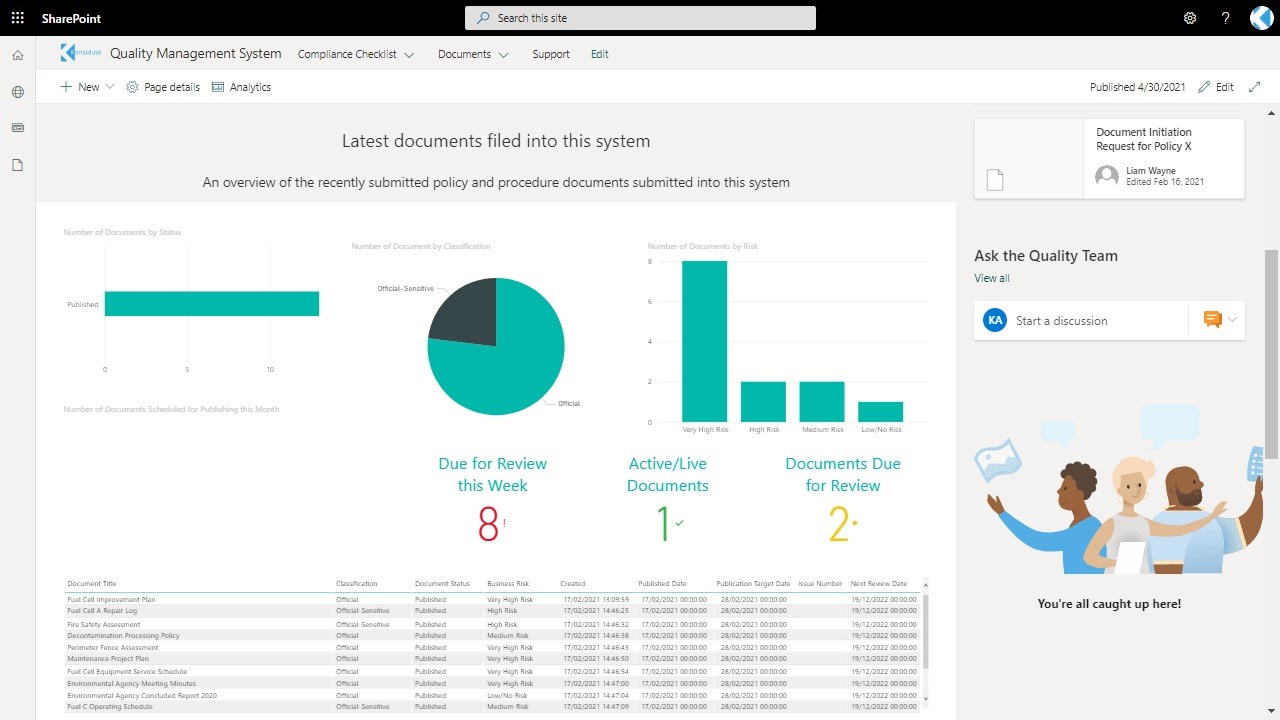
Task: Select the Perimeter Fence Assessment row
Action: point(492,647)
